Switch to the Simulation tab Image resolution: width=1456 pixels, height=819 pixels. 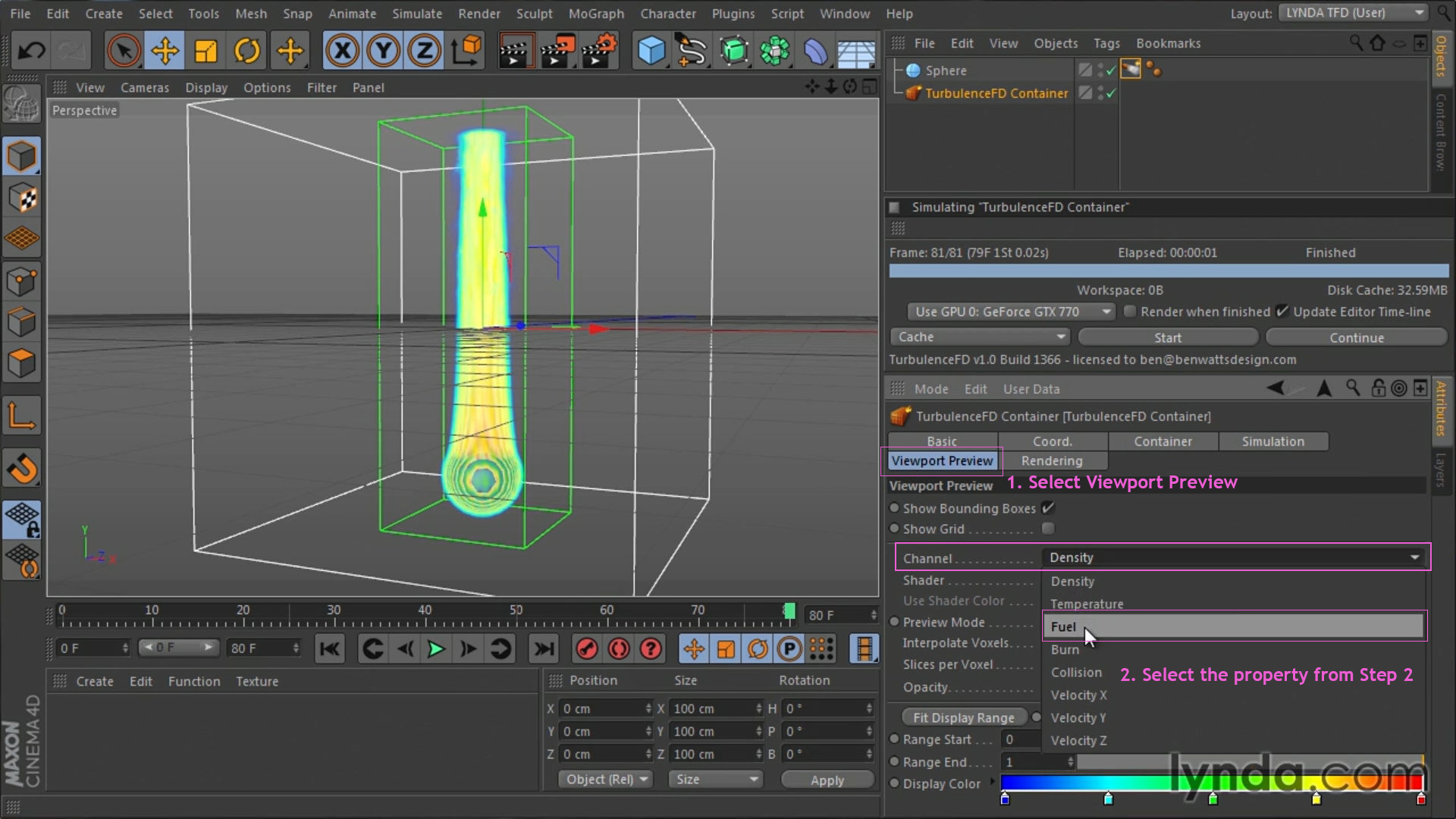[x=1272, y=441]
